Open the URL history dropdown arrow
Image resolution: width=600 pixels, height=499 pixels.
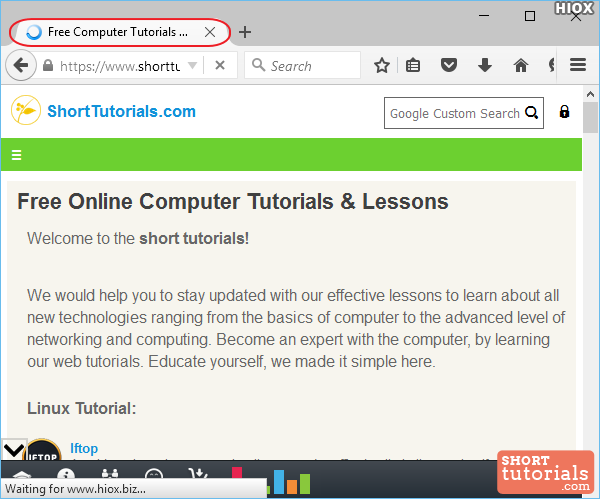pyautogui.click(x=192, y=65)
